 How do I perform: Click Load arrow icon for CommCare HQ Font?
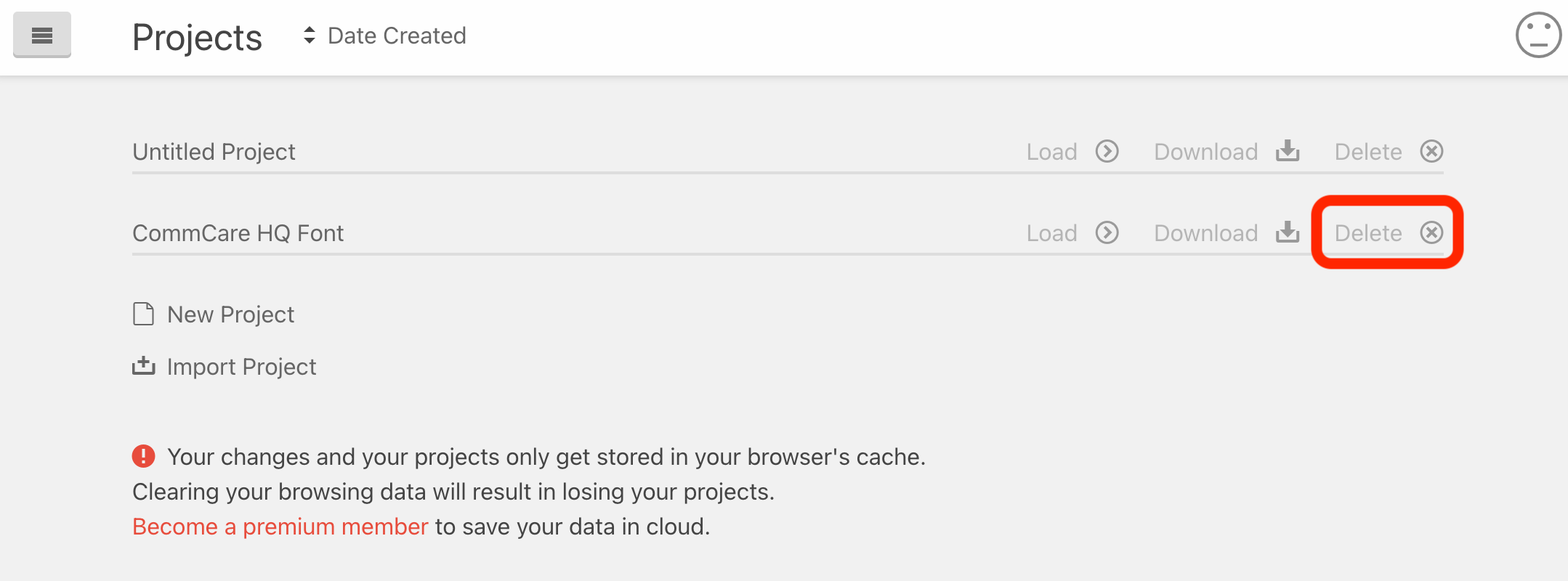coord(1107,232)
